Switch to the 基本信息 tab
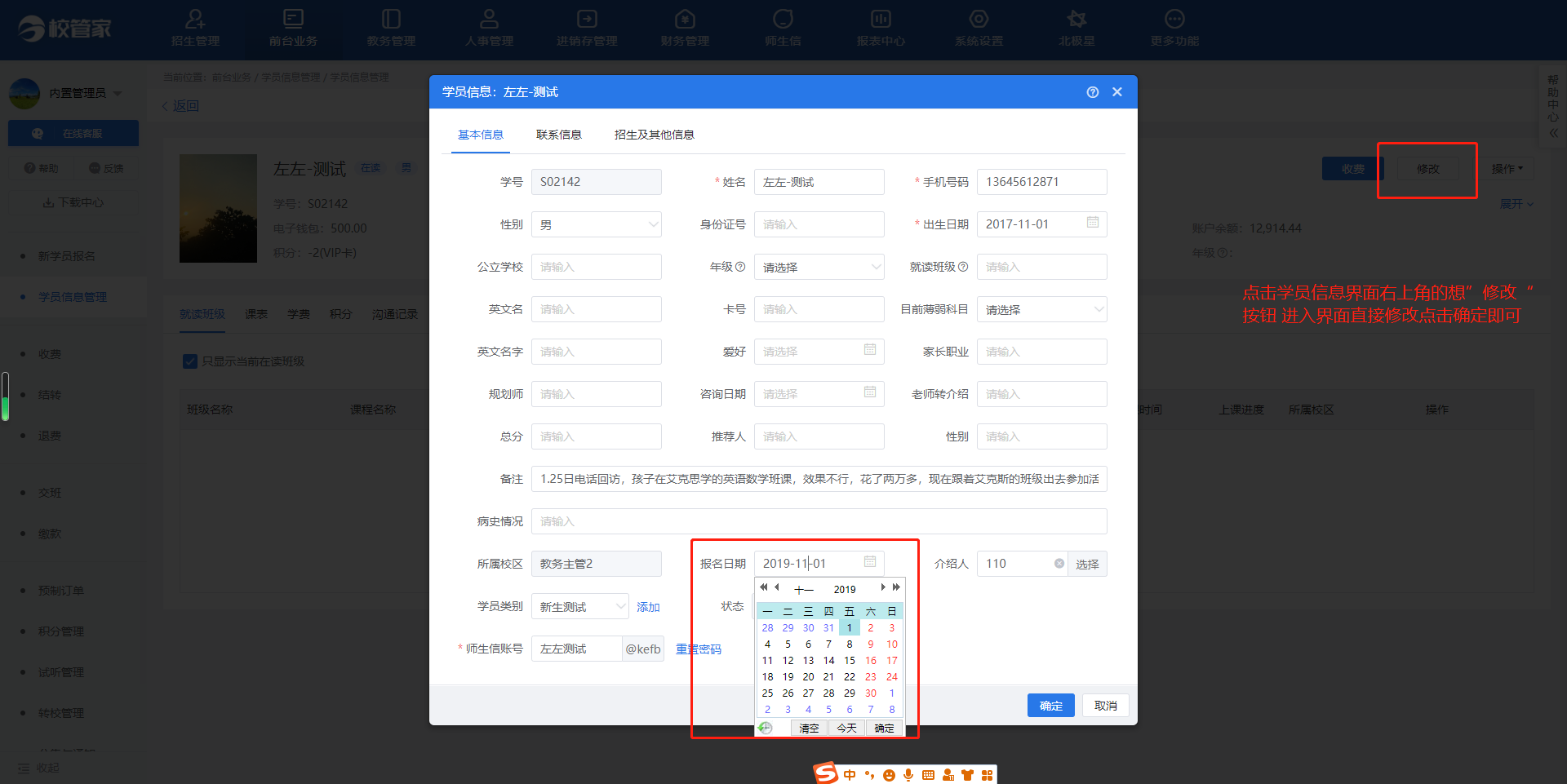Viewport: 1567px width, 784px height. tap(481, 135)
